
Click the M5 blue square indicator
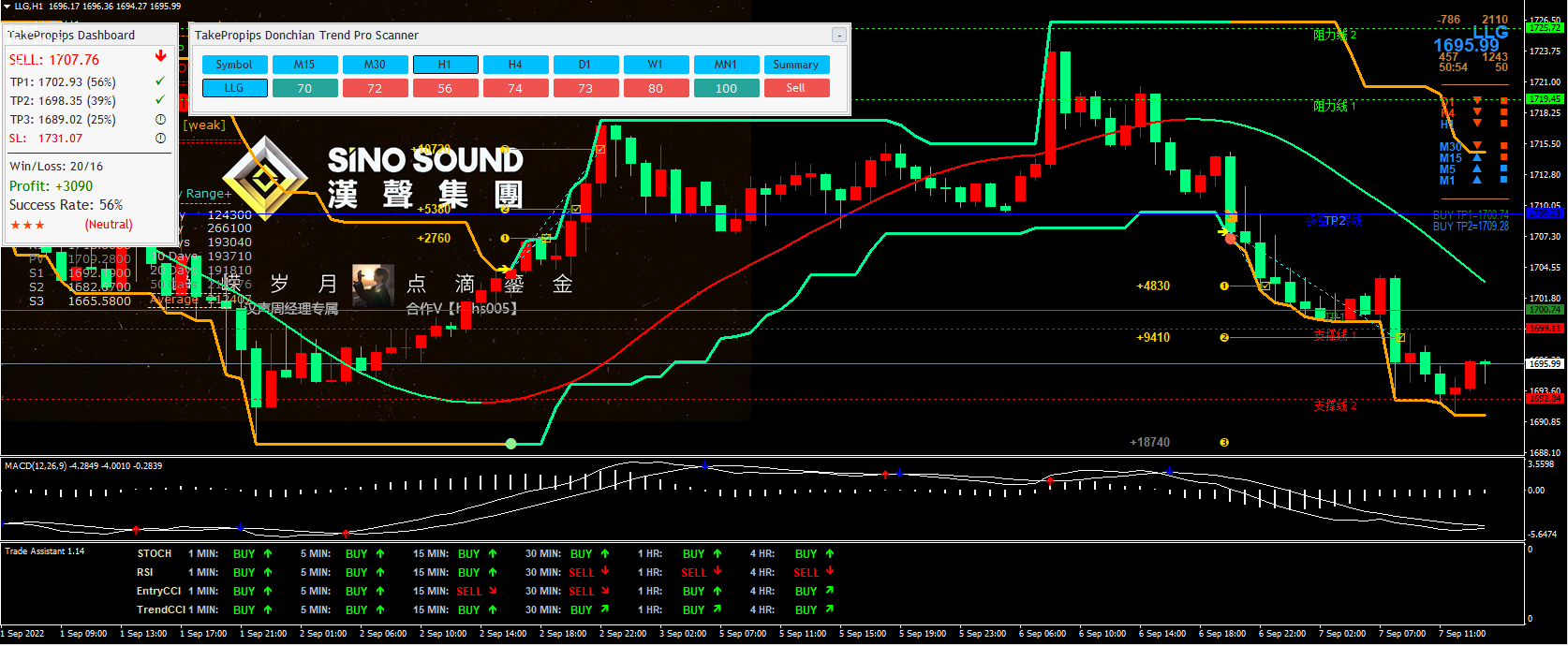pyautogui.click(x=1504, y=169)
